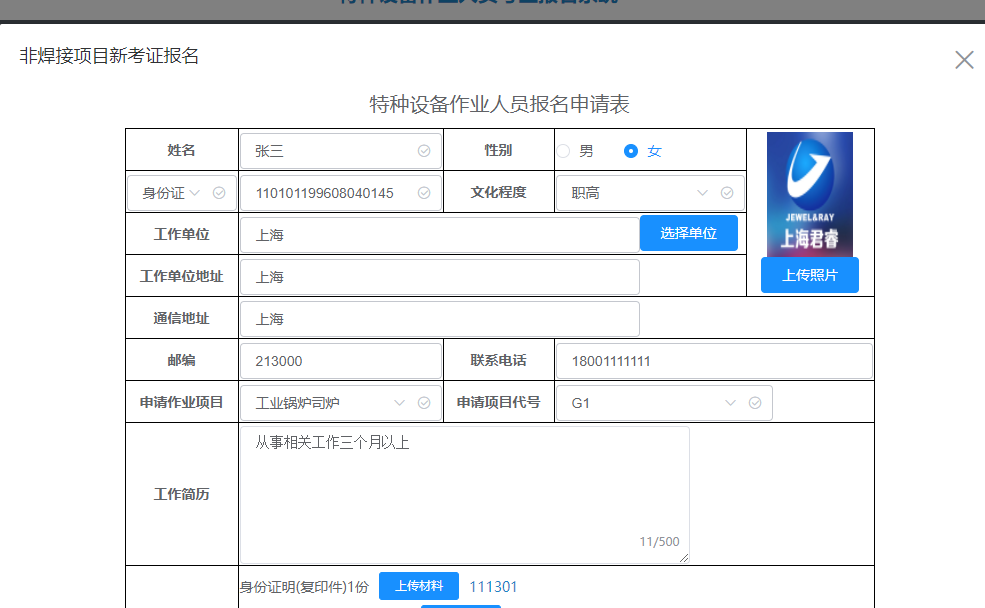This screenshot has width=985, height=608.
Task: Focus the ID number input field
Action: coord(340,193)
